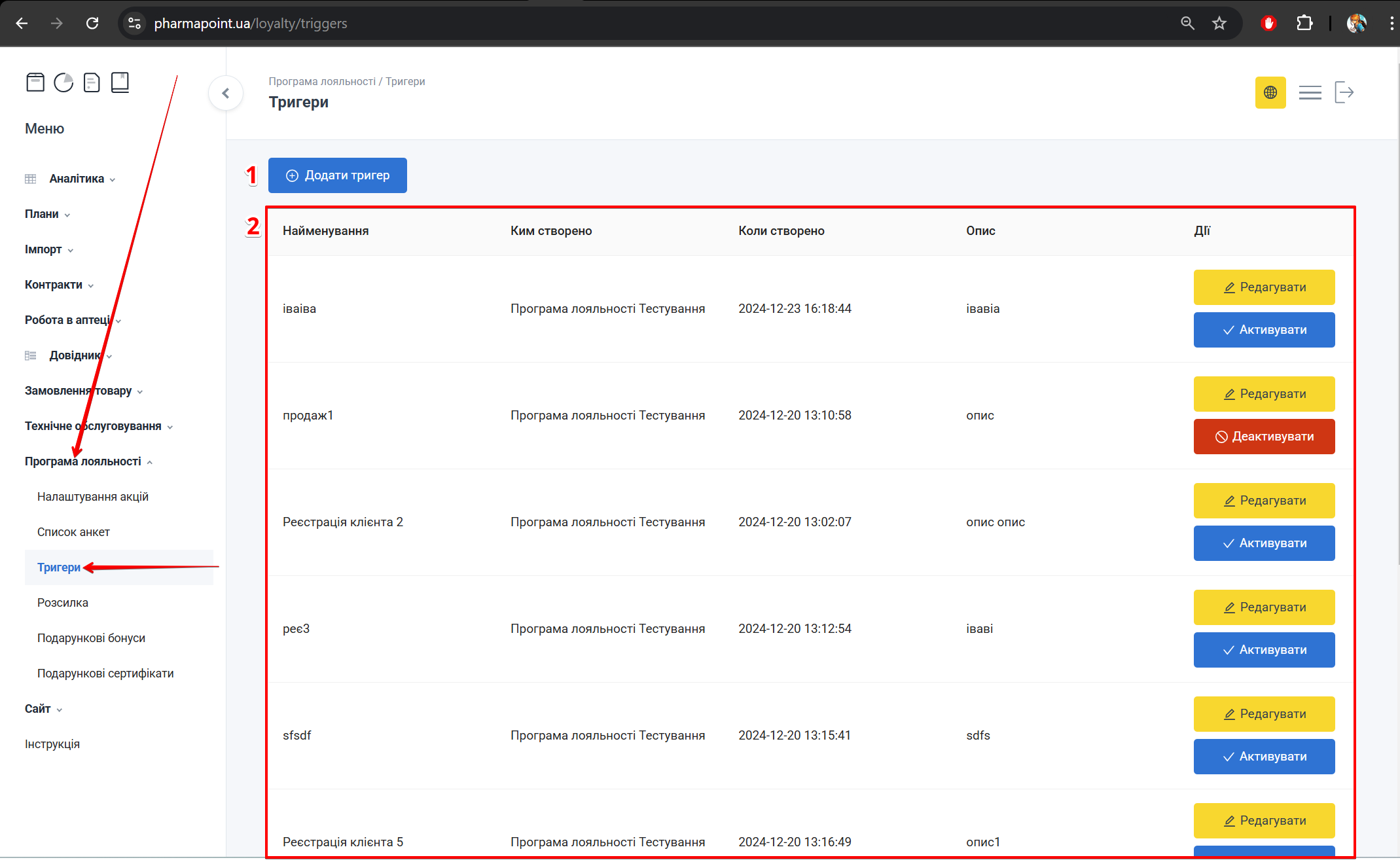
Task: Deactivate the продаж1 trigger
Action: [1264, 437]
